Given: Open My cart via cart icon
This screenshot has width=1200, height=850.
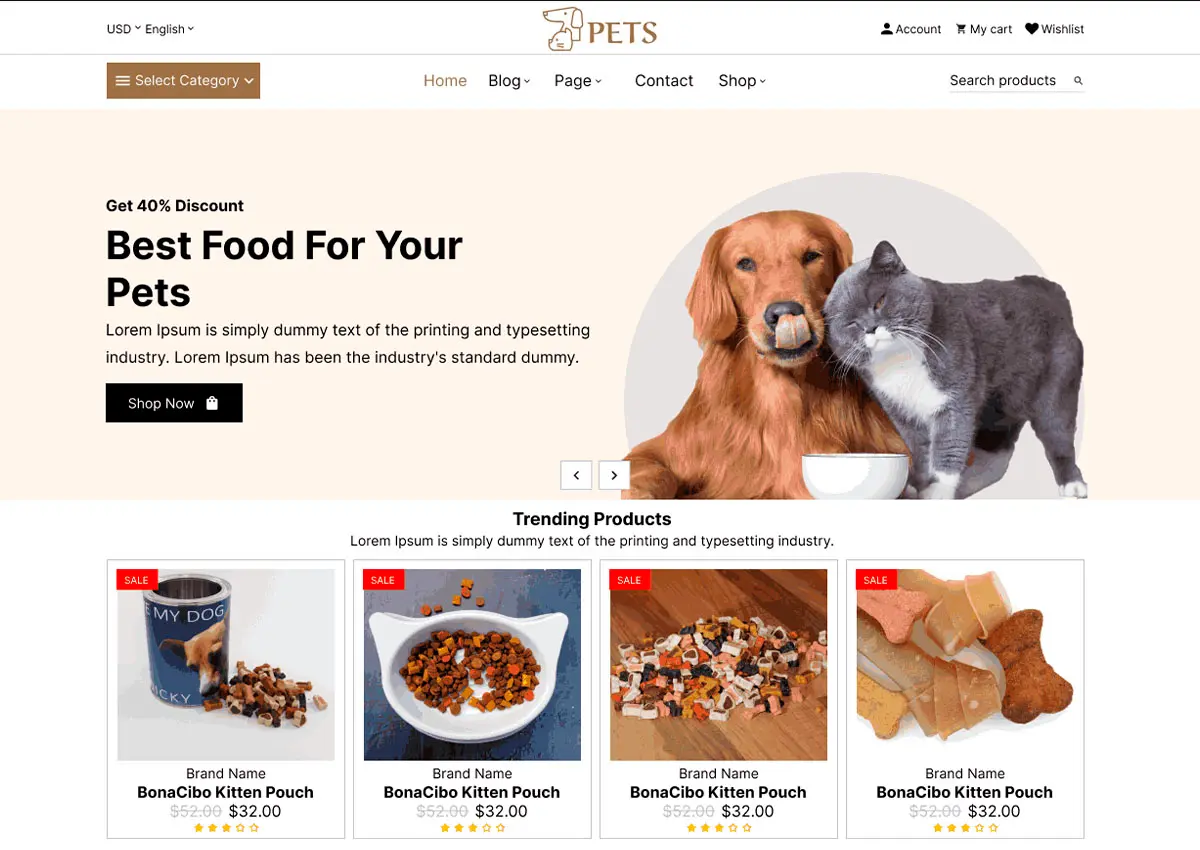Looking at the screenshot, I should click(x=961, y=29).
